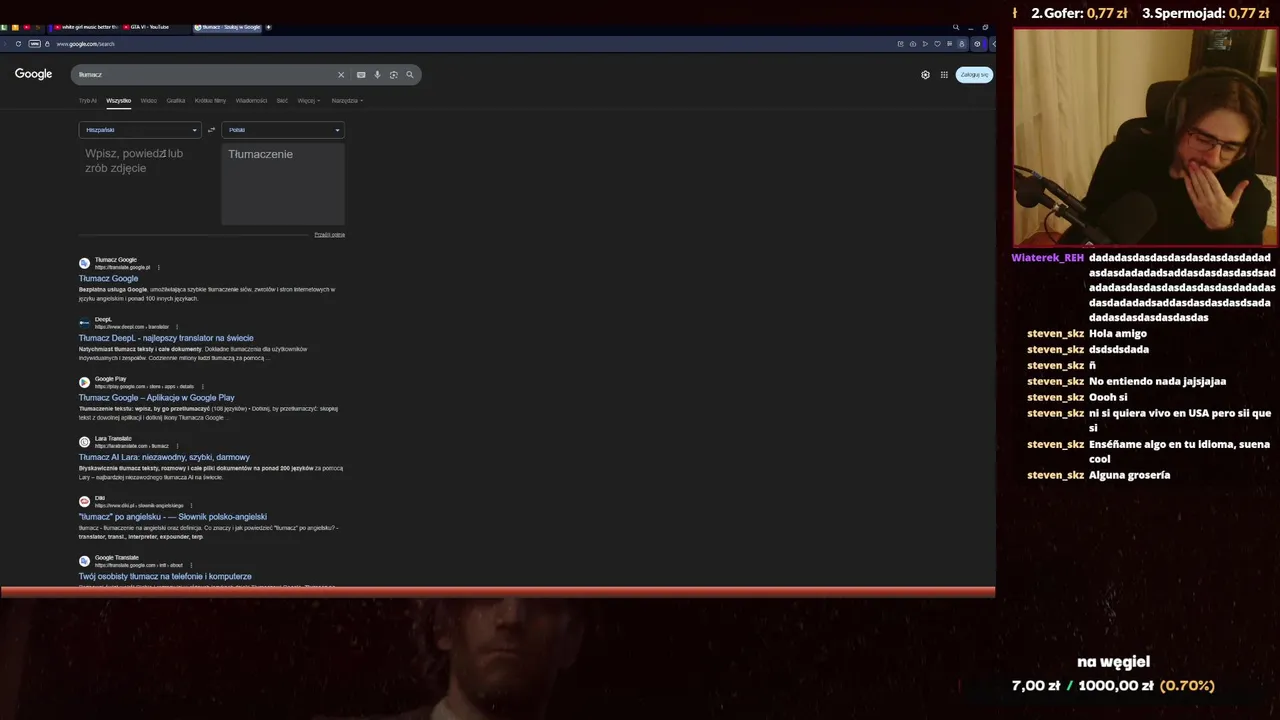Select the Wszystko results tab
This screenshot has width=1280, height=720.
118,100
